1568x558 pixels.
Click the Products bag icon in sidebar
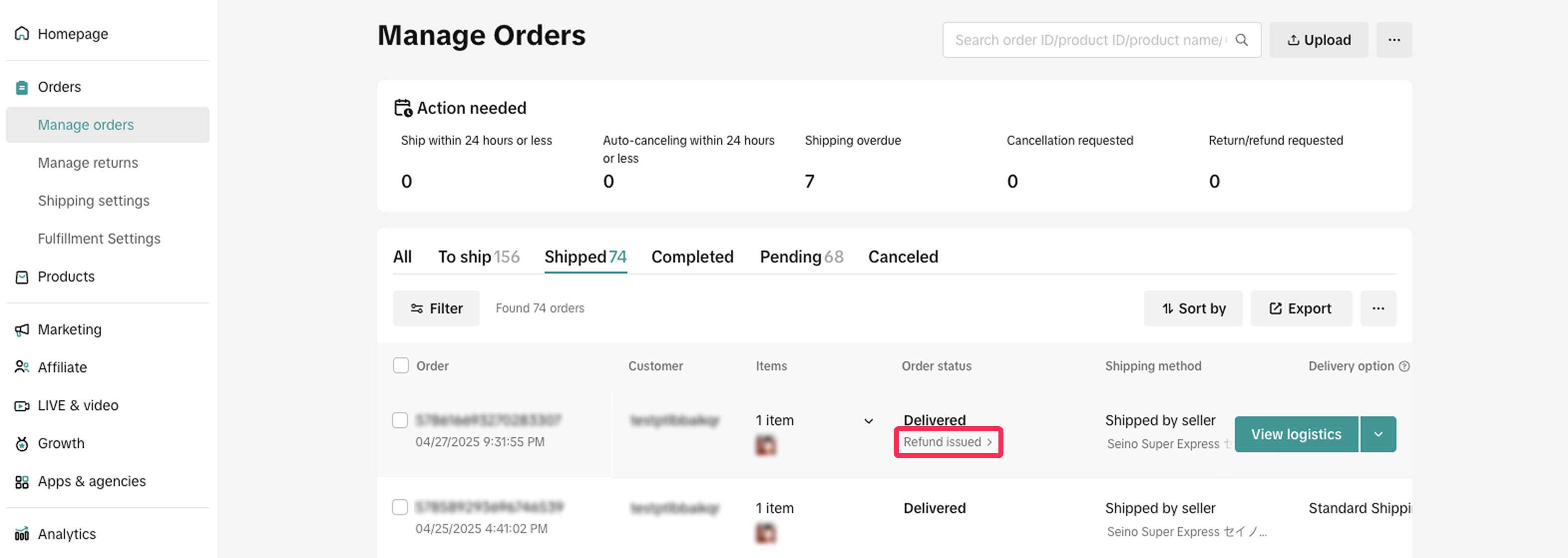click(22, 277)
